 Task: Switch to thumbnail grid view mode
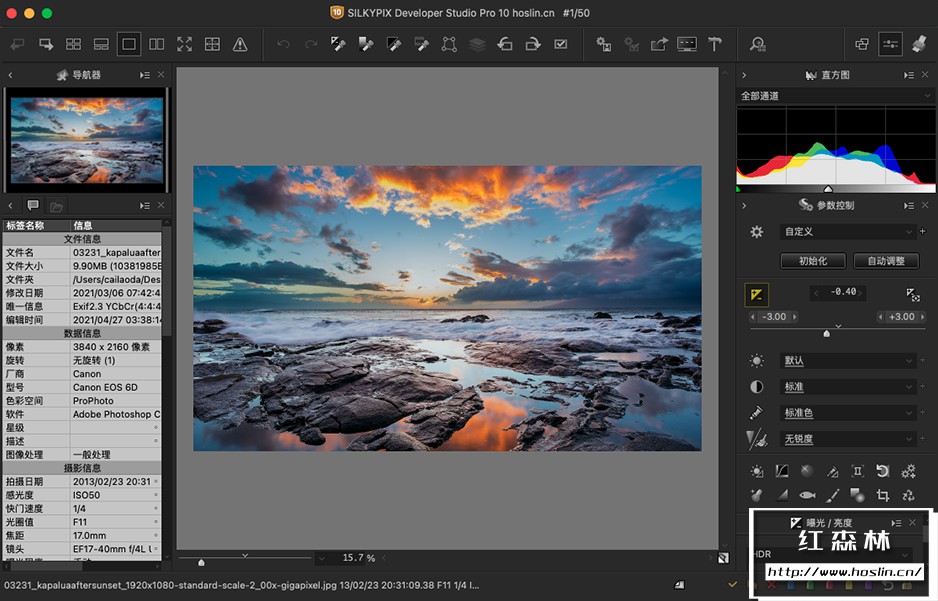[73, 44]
